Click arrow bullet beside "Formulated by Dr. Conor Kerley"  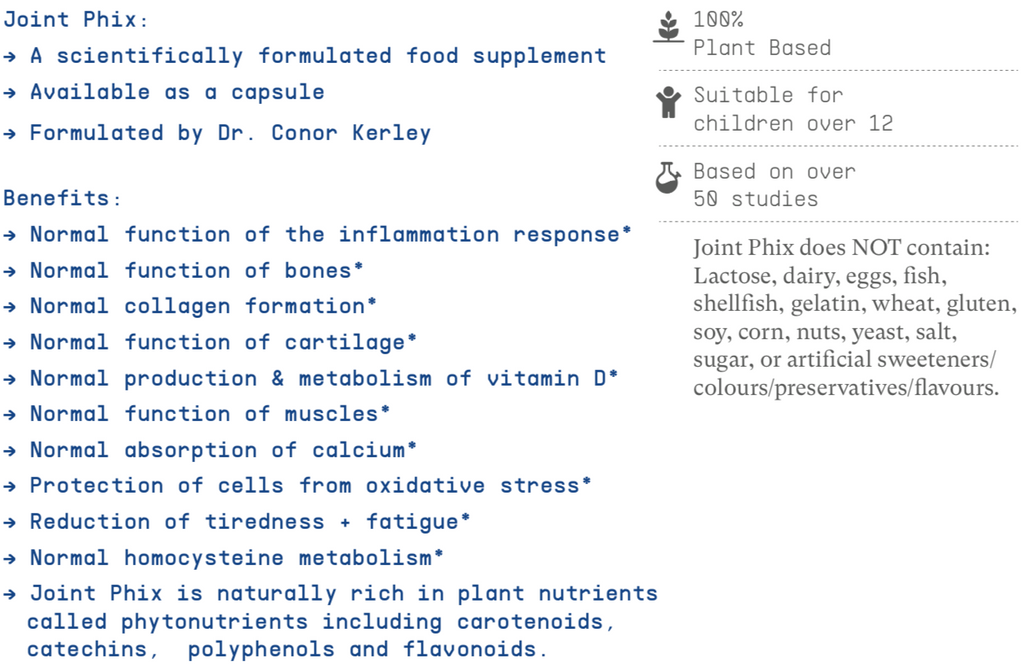[x=9, y=133]
